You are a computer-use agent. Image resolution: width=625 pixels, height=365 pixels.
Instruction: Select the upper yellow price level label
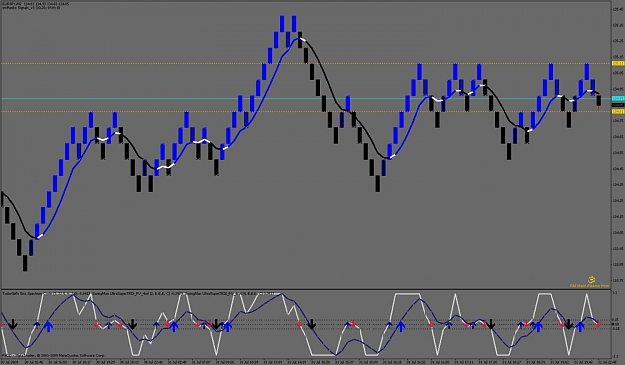[618, 63]
